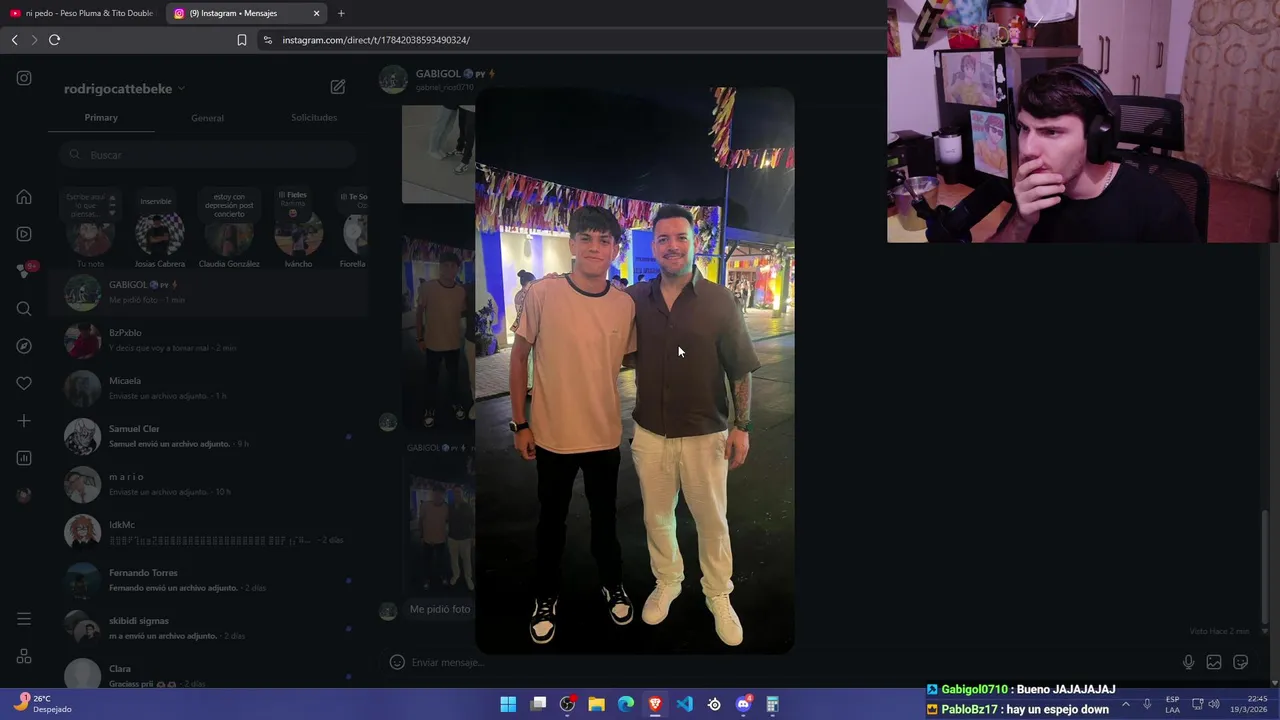This screenshot has width=1280, height=720.
Task: Open the Fernando Torres conversation
Action: [x=208, y=580]
